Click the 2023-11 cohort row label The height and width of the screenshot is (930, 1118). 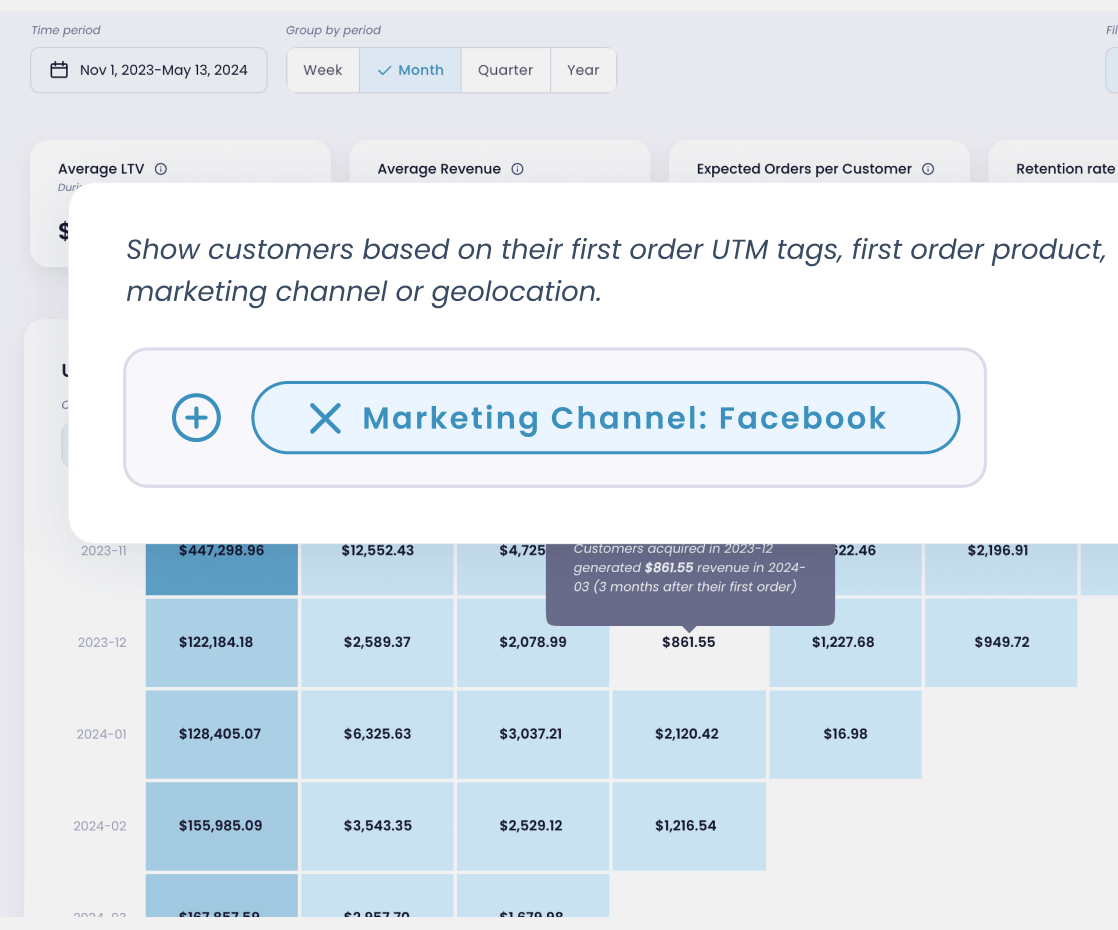click(103, 551)
